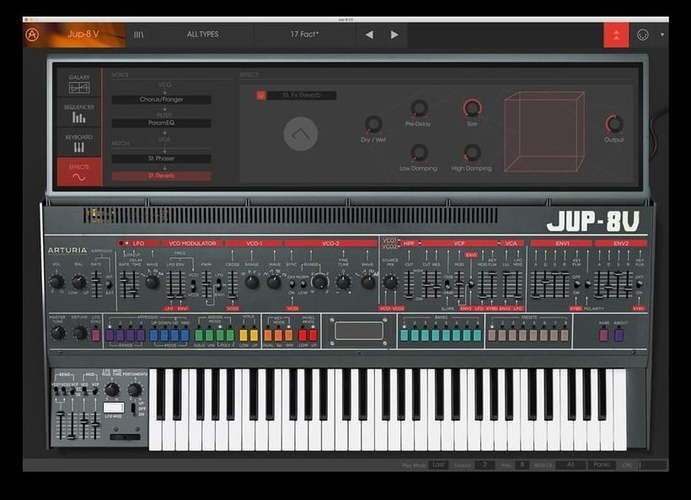This screenshot has height=500, width=691.
Task: Switch to the Galaxy tab
Action: click(79, 83)
